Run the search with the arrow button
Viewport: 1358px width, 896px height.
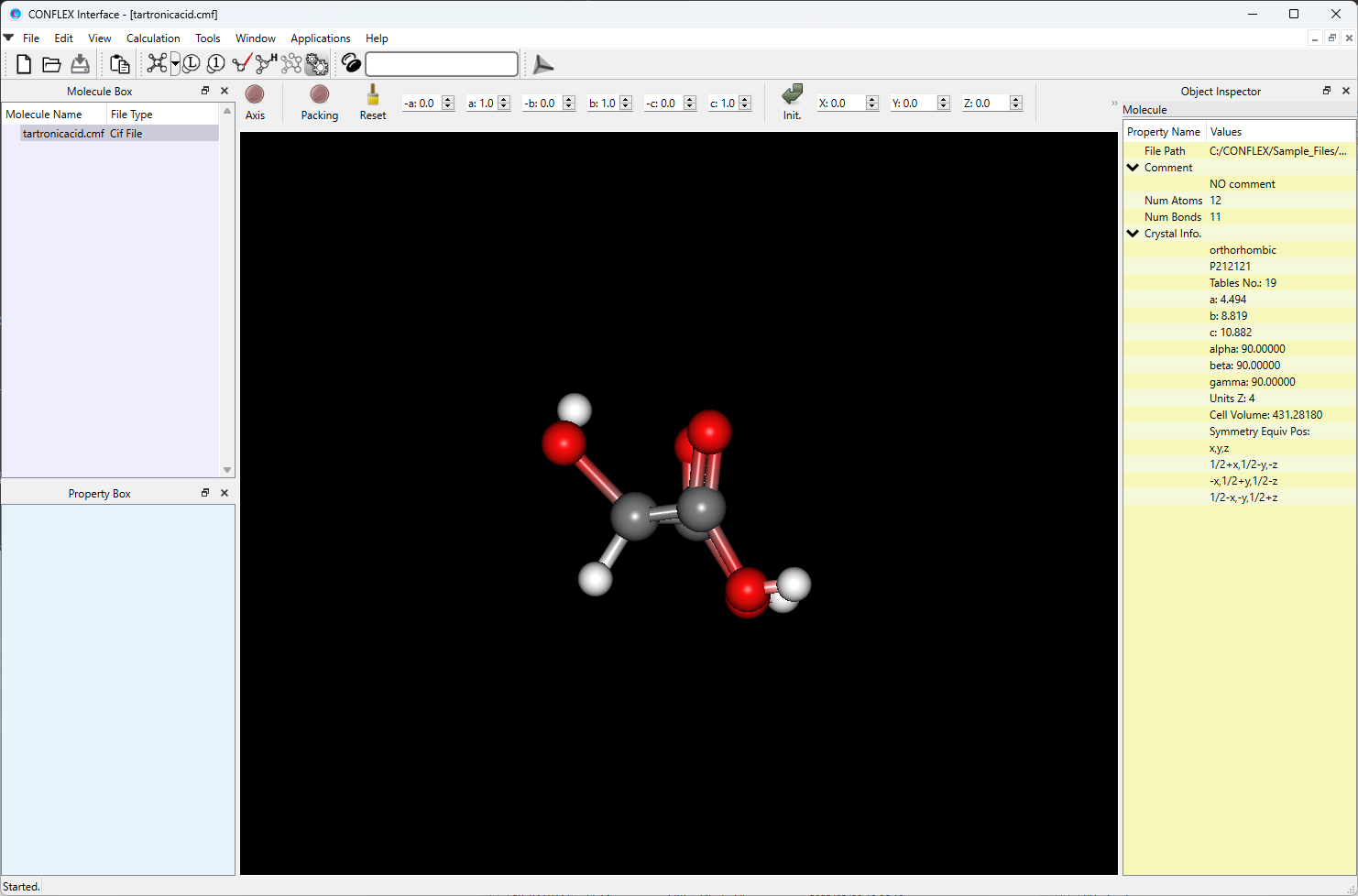(542, 64)
